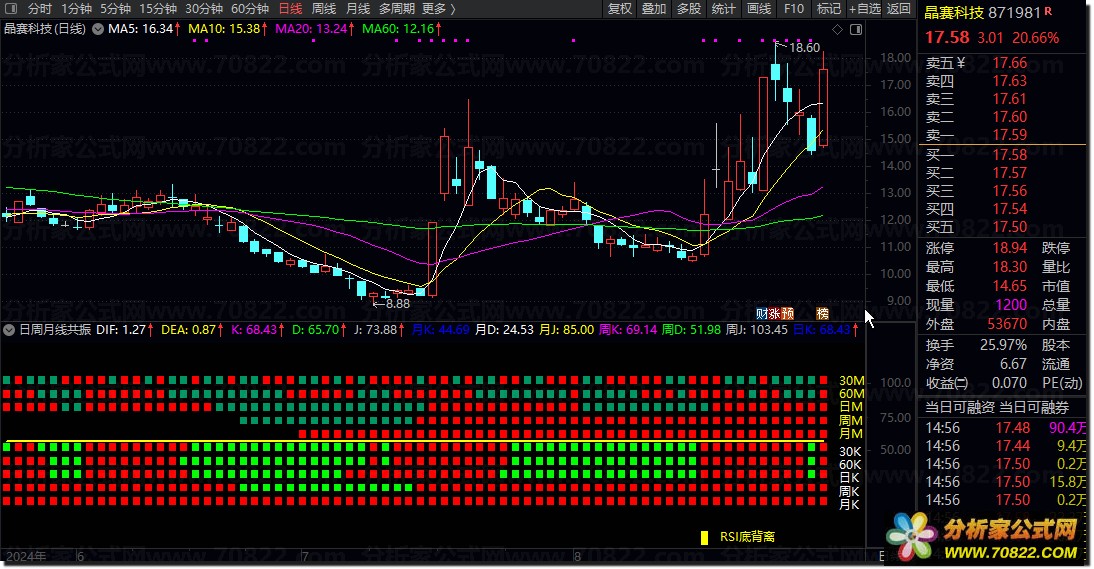Click the R margin badge beside 871981
Image resolution: width=1094 pixels, height=569 pixels.
click(x=1048, y=11)
